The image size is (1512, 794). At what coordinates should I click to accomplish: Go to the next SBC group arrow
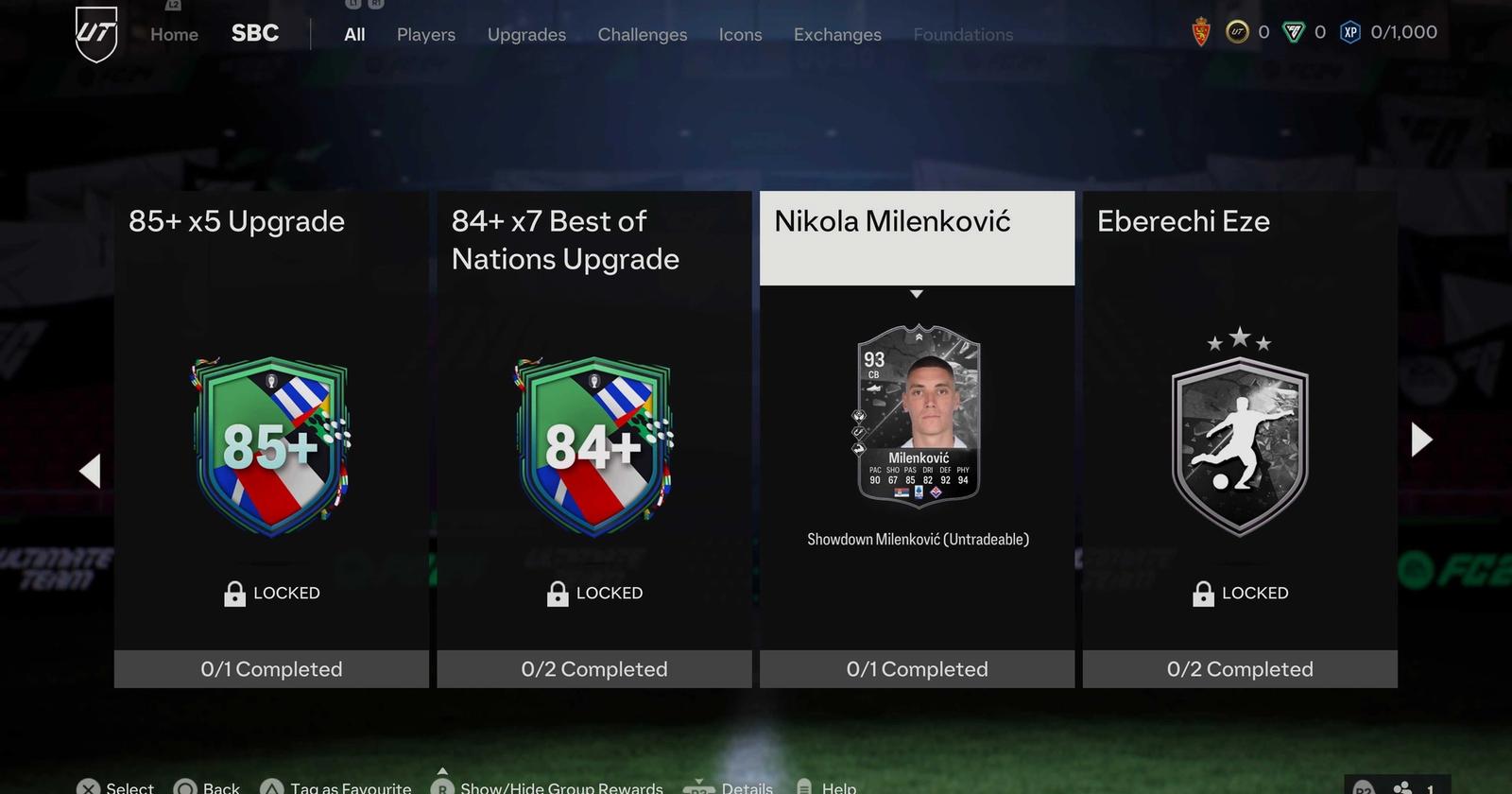point(1421,440)
